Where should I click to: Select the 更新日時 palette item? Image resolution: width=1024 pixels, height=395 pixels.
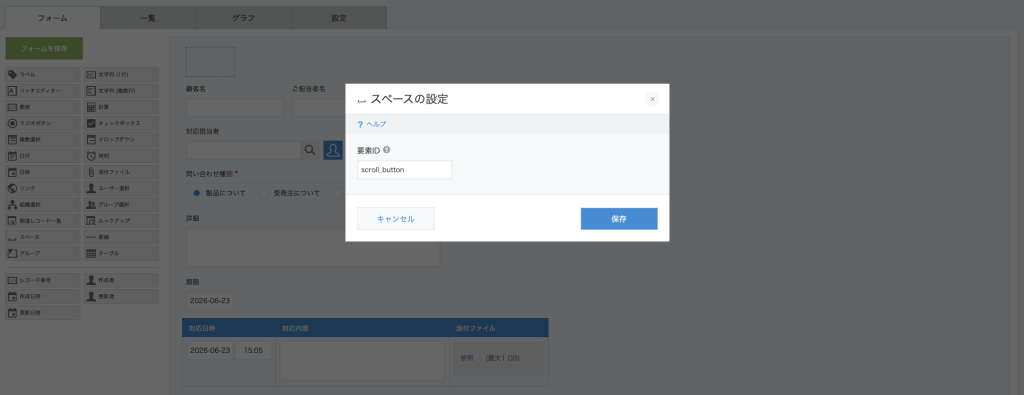coord(42,313)
